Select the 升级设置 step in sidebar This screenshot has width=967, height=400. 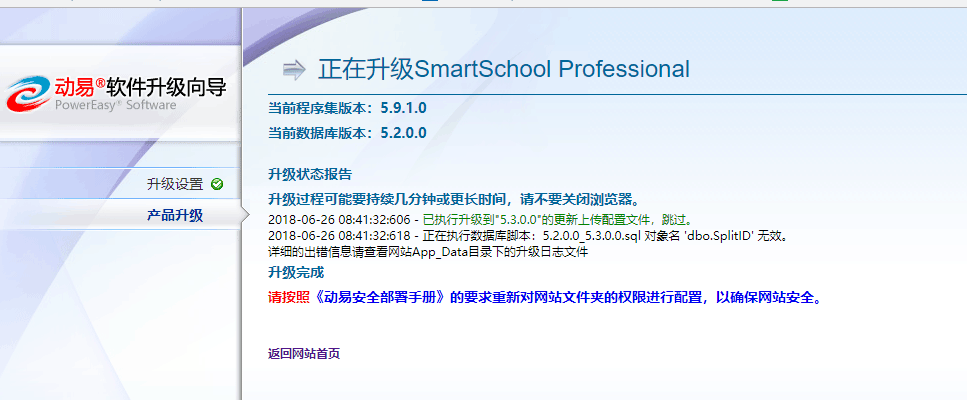[x=175, y=184]
